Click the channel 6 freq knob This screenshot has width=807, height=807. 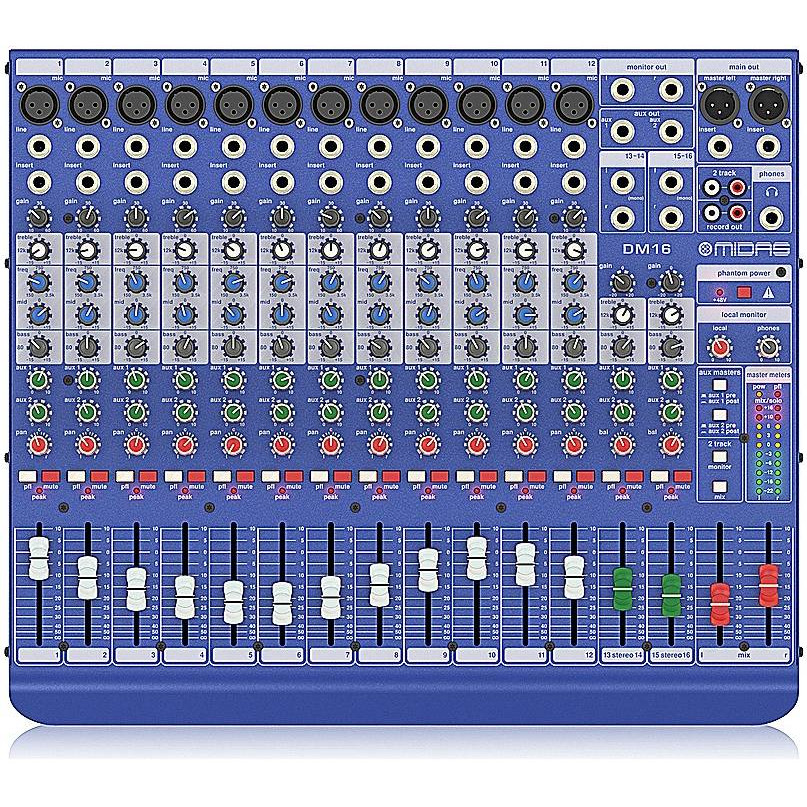click(282, 283)
